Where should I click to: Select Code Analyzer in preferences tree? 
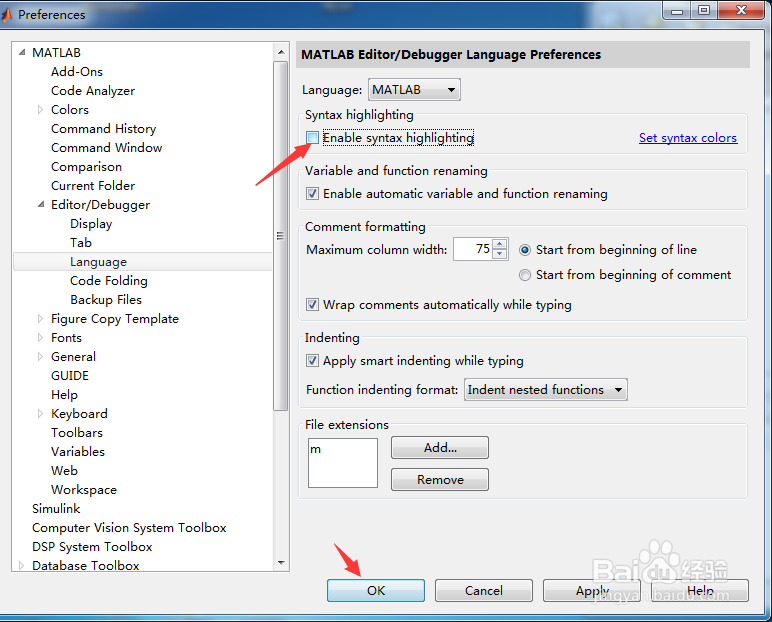pos(93,91)
